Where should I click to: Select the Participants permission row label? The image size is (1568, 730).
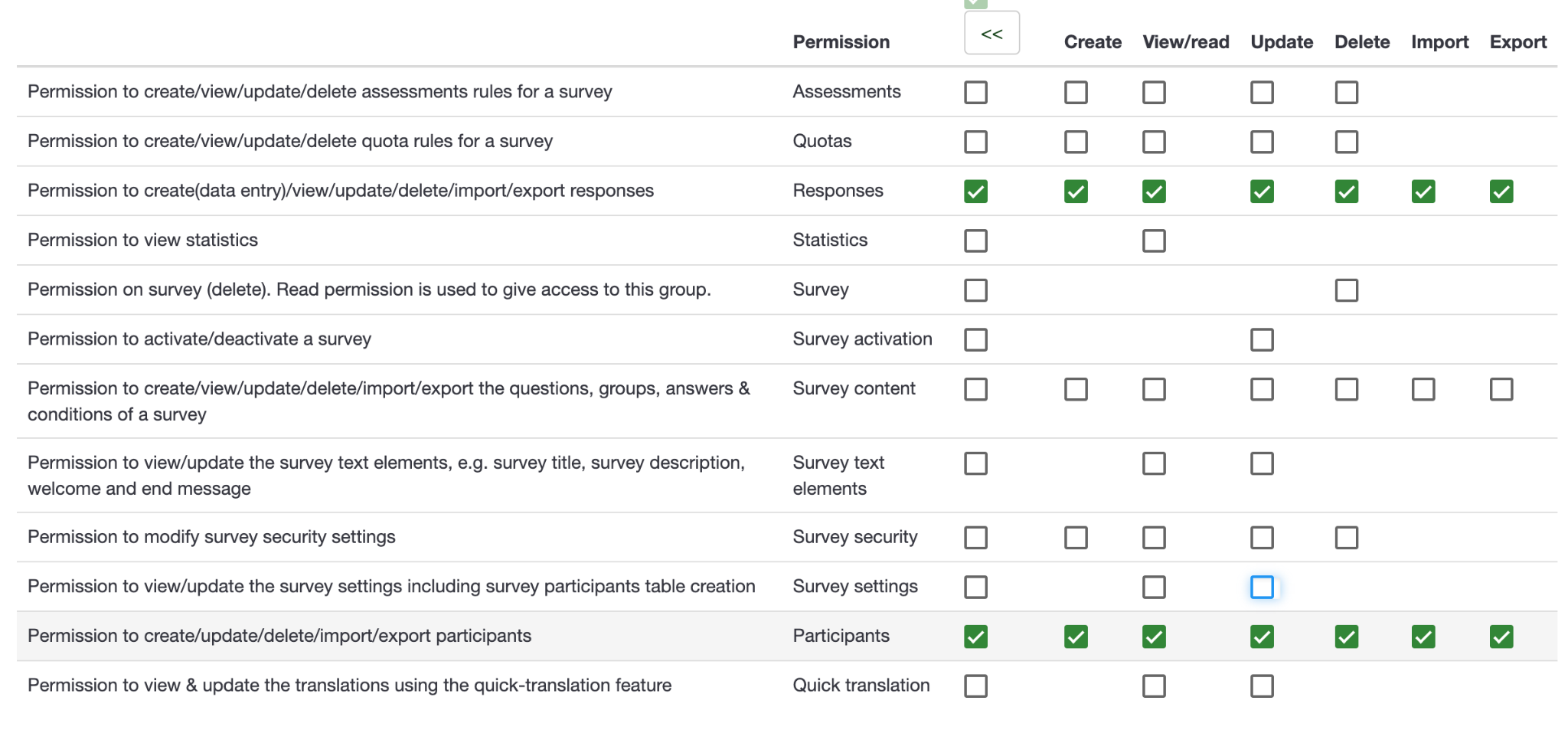tap(841, 636)
